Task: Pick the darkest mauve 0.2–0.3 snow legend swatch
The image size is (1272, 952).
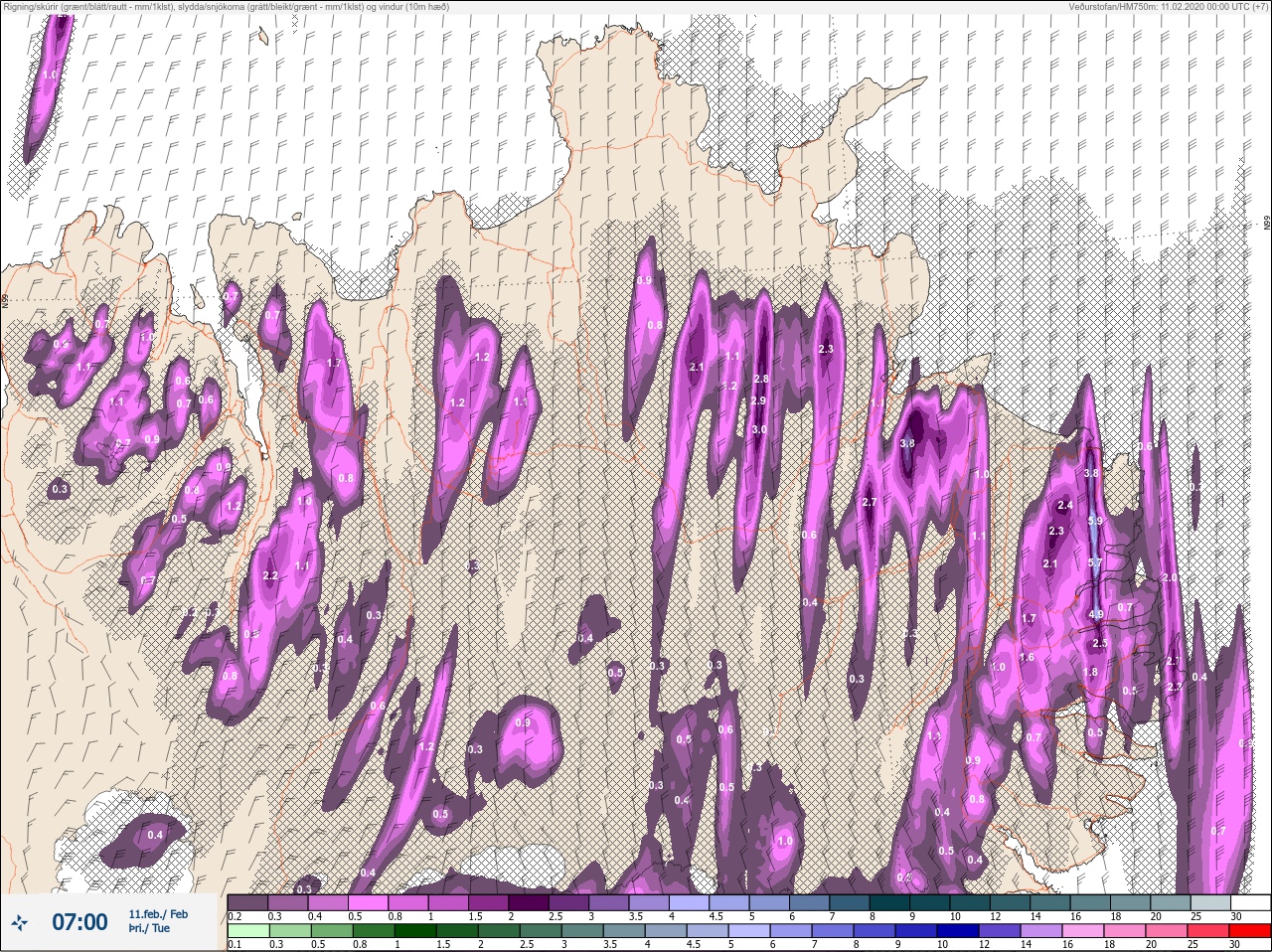Action: (x=248, y=902)
